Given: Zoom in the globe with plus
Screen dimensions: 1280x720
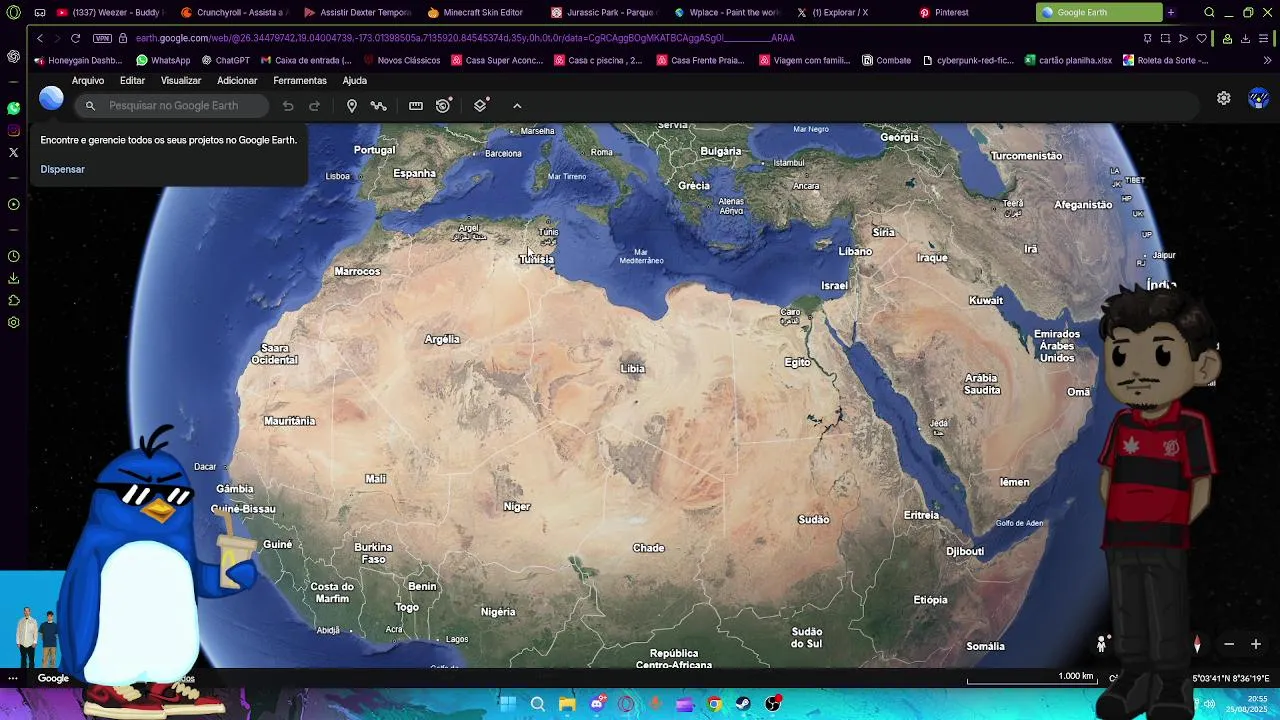Looking at the screenshot, I should (1256, 644).
